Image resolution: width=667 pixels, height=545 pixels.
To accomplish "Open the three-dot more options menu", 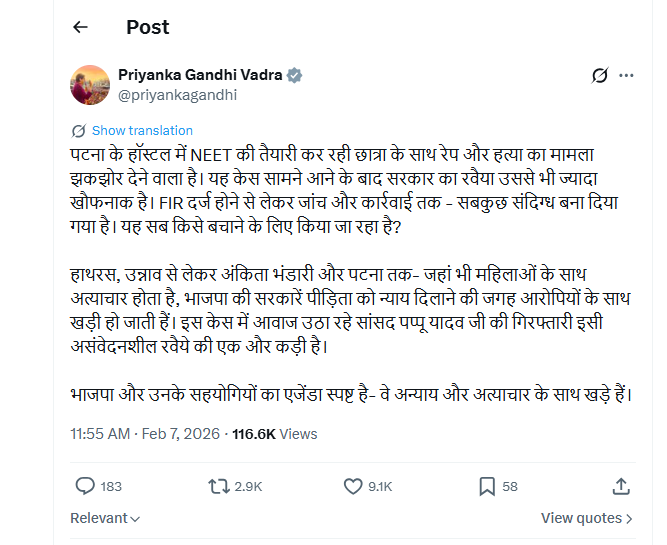I will [627, 76].
